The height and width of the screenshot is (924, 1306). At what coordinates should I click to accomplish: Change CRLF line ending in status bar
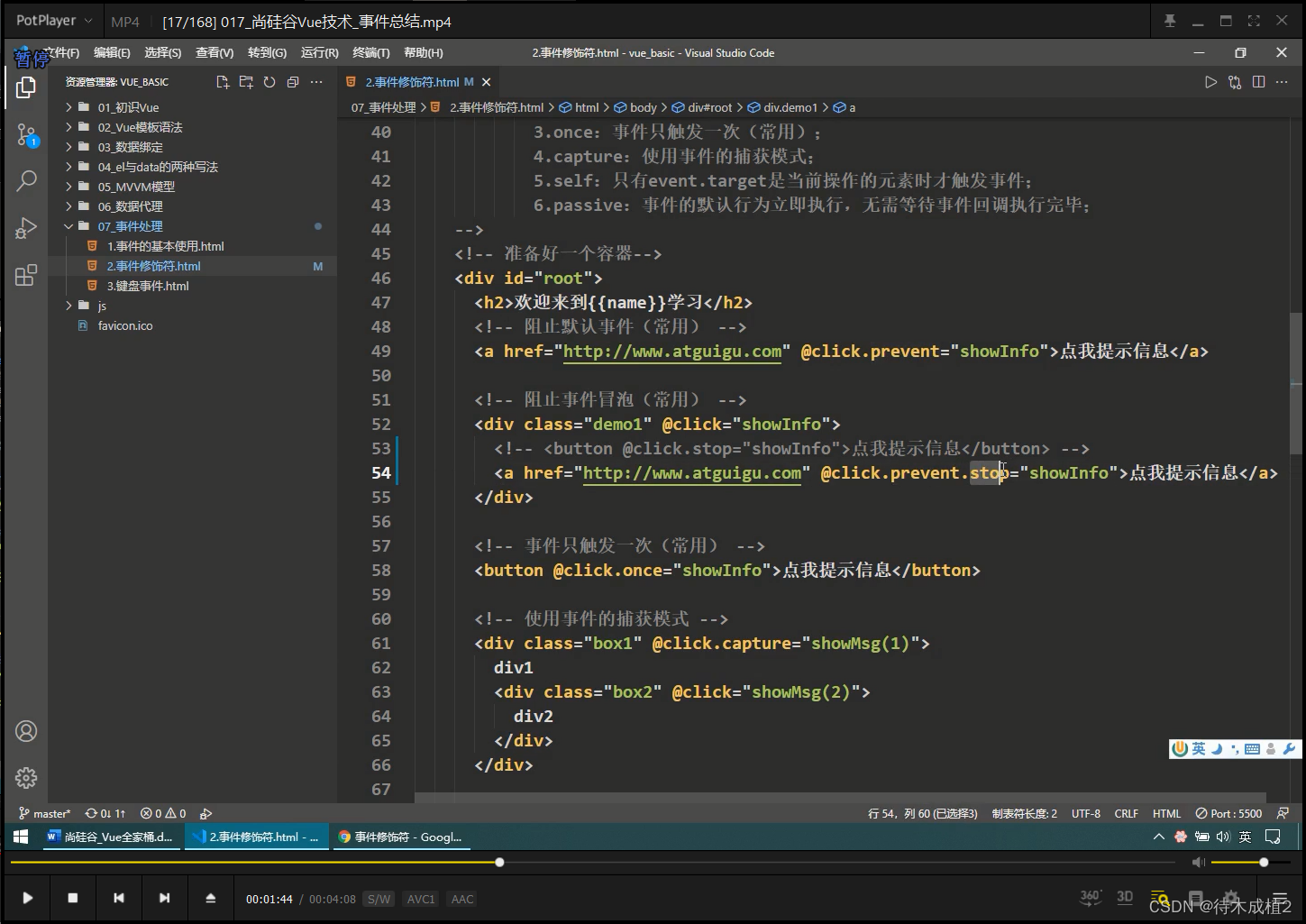tap(1127, 813)
